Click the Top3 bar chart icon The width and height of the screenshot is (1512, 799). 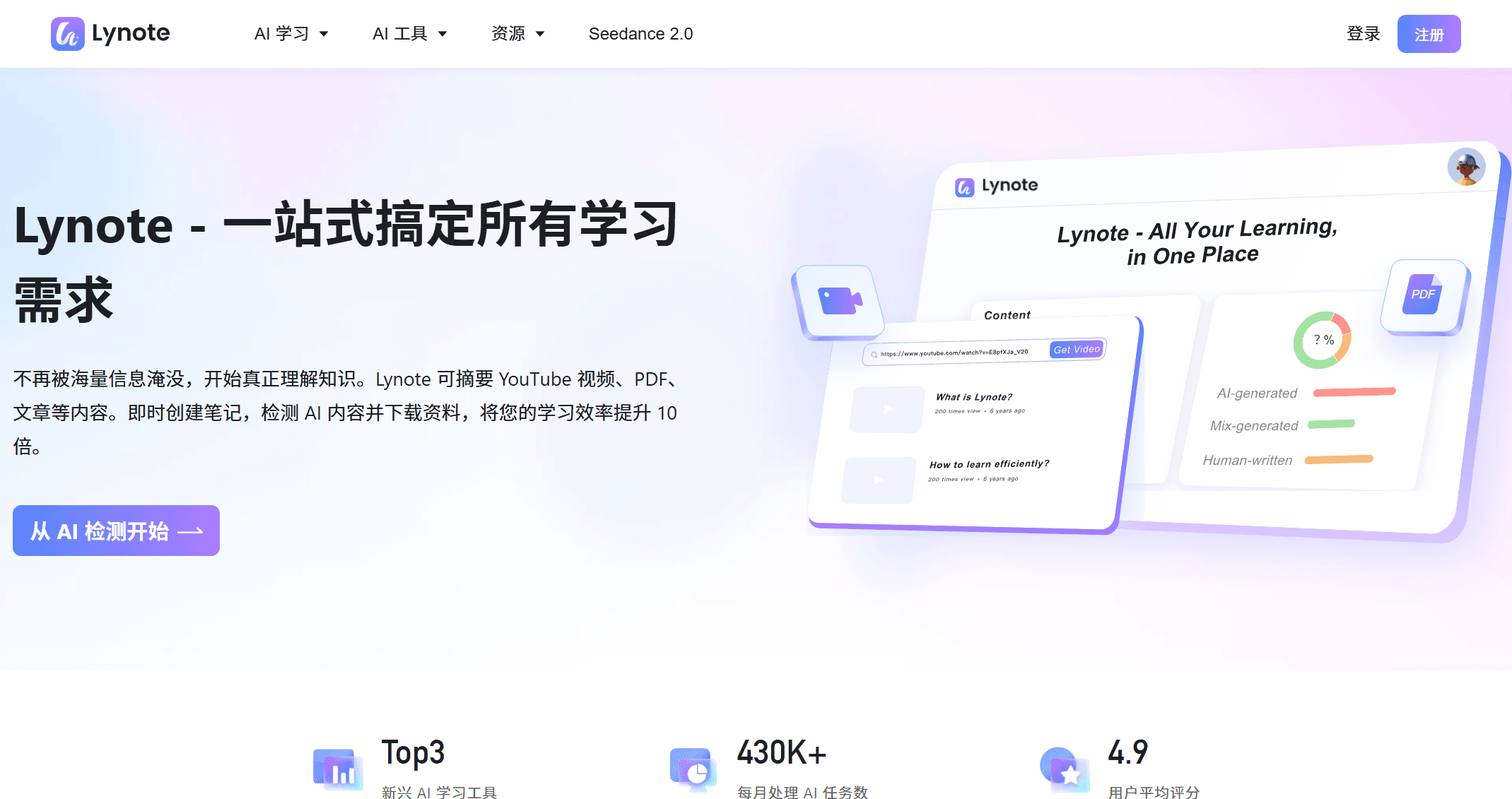click(x=337, y=770)
